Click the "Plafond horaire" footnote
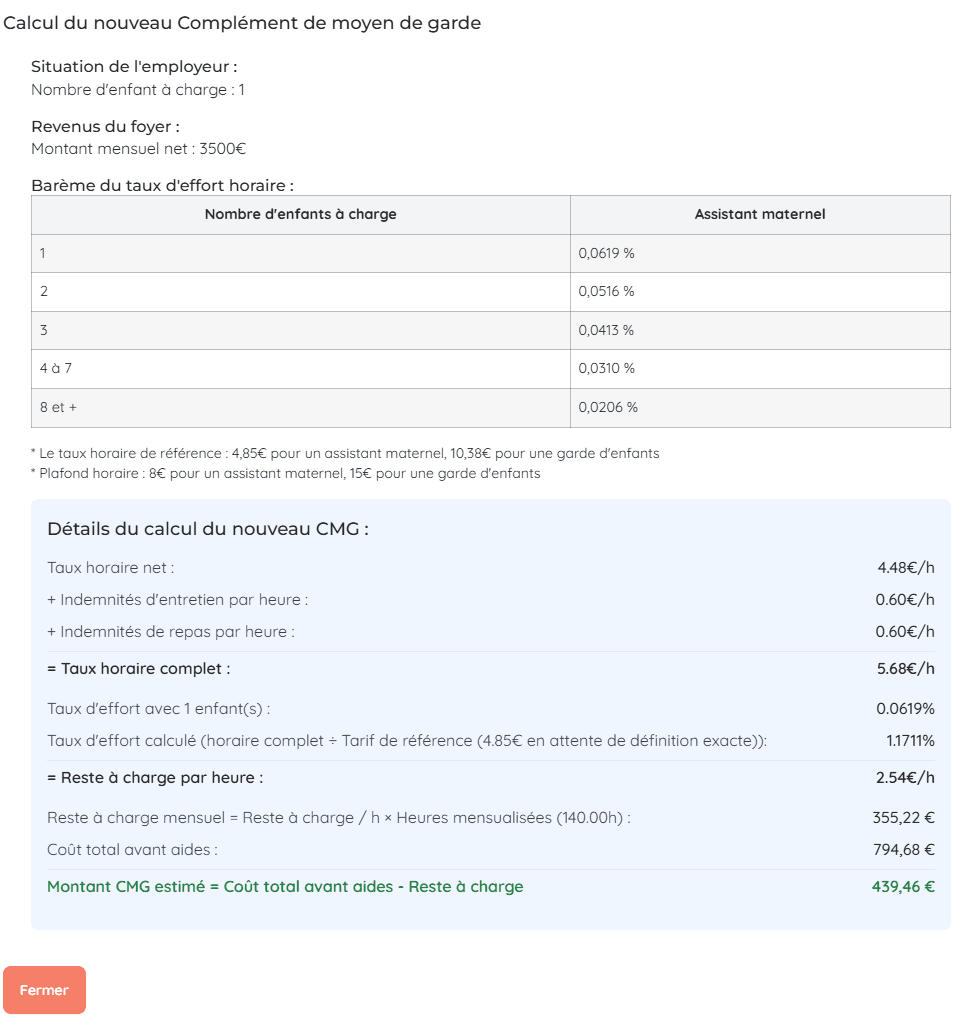The image size is (972, 1021). [286, 473]
